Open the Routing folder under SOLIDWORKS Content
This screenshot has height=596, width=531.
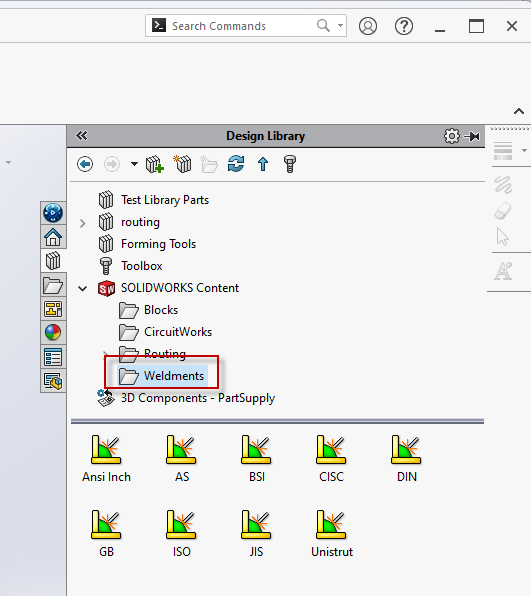pyautogui.click(x=165, y=354)
